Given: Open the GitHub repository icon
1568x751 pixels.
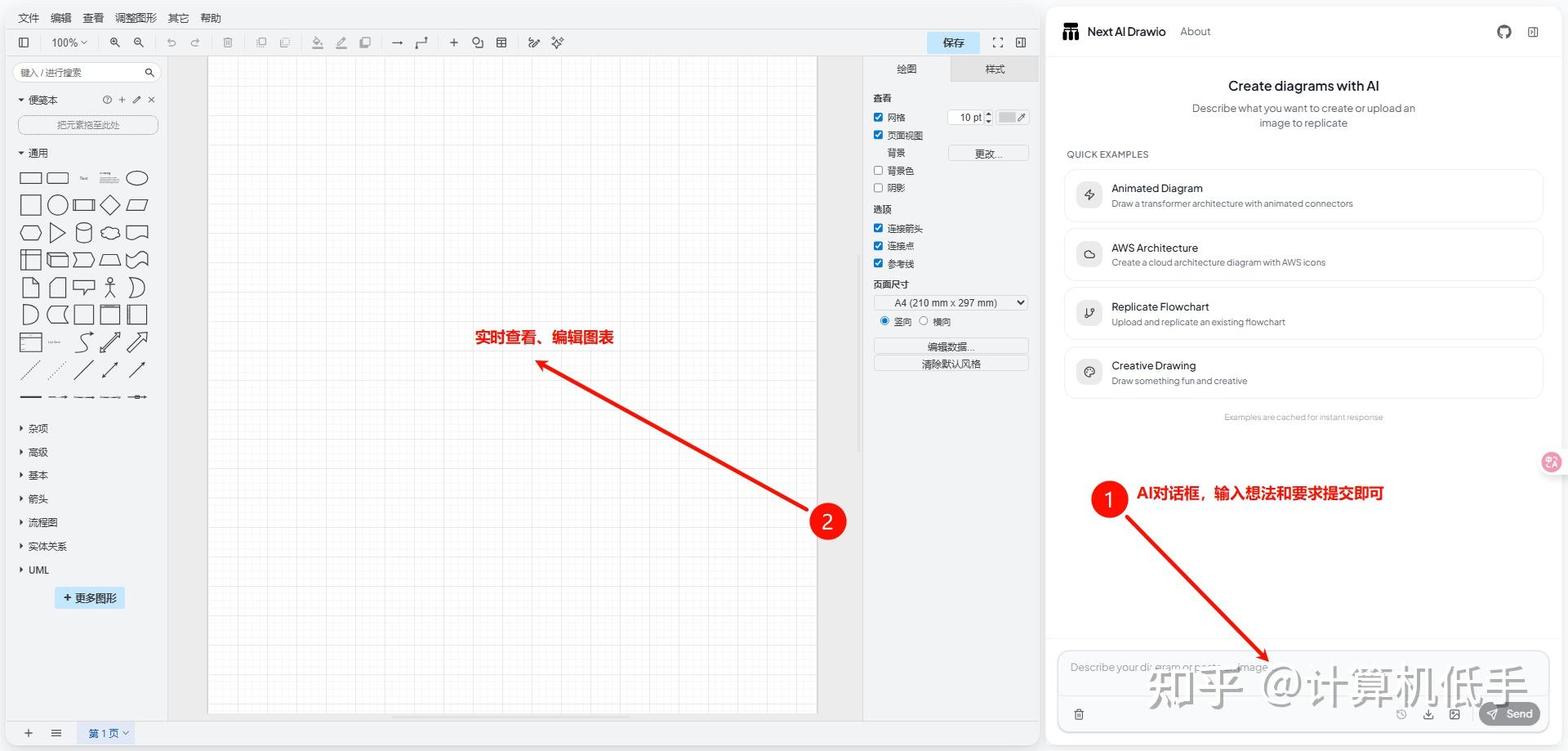Looking at the screenshot, I should (1504, 32).
